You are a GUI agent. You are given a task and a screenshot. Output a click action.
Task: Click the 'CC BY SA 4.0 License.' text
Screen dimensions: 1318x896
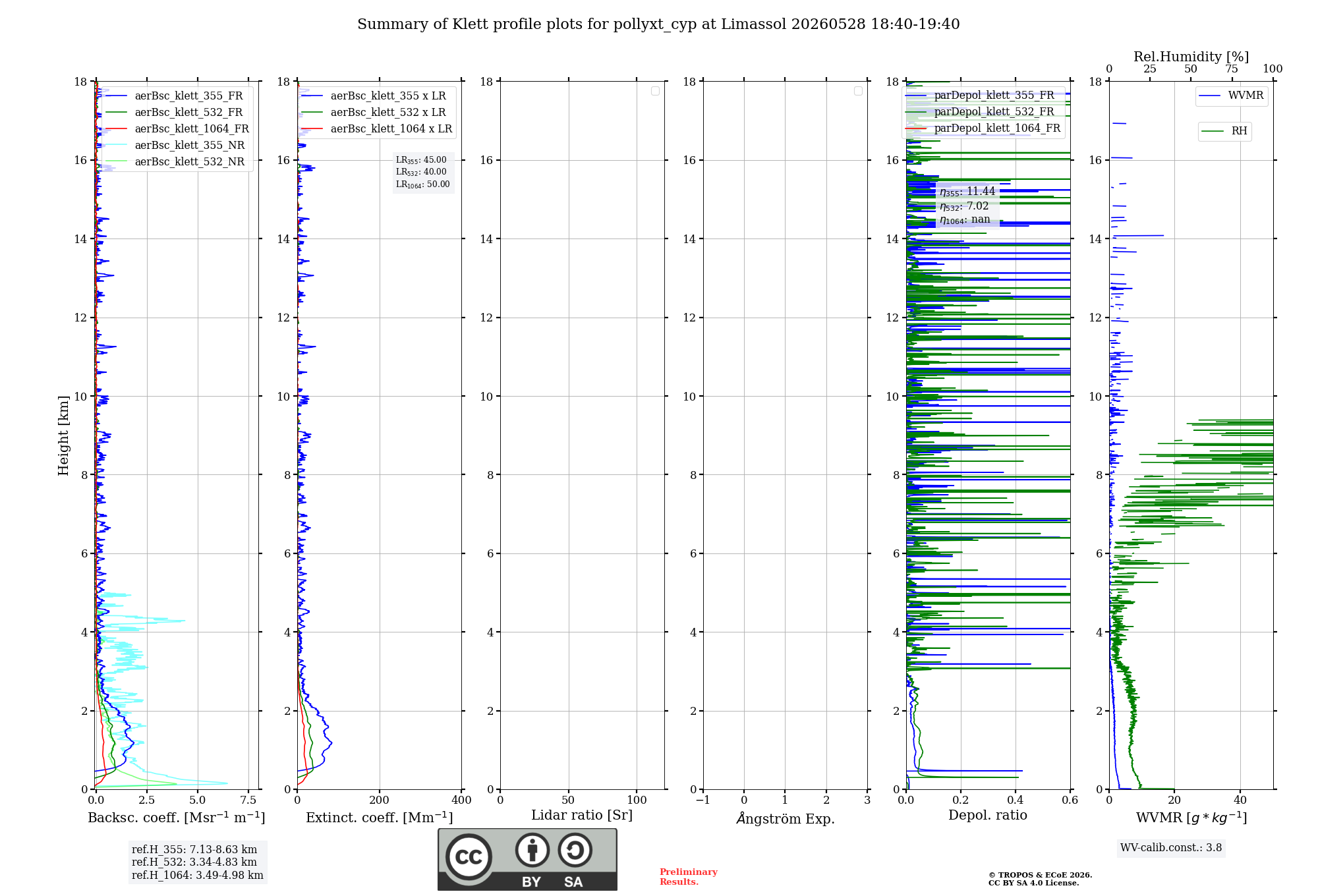tap(1034, 883)
